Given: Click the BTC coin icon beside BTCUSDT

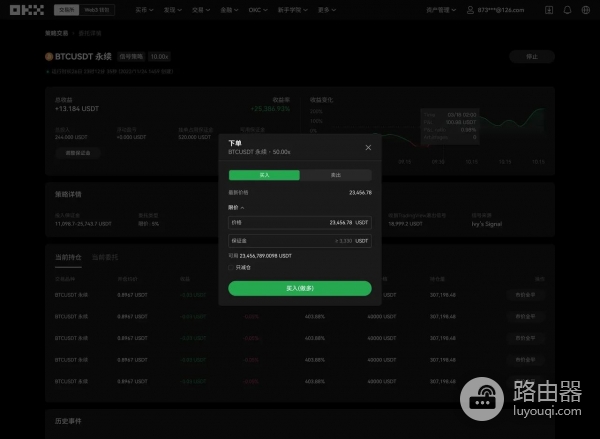Looking at the screenshot, I should click(x=49, y=57).
